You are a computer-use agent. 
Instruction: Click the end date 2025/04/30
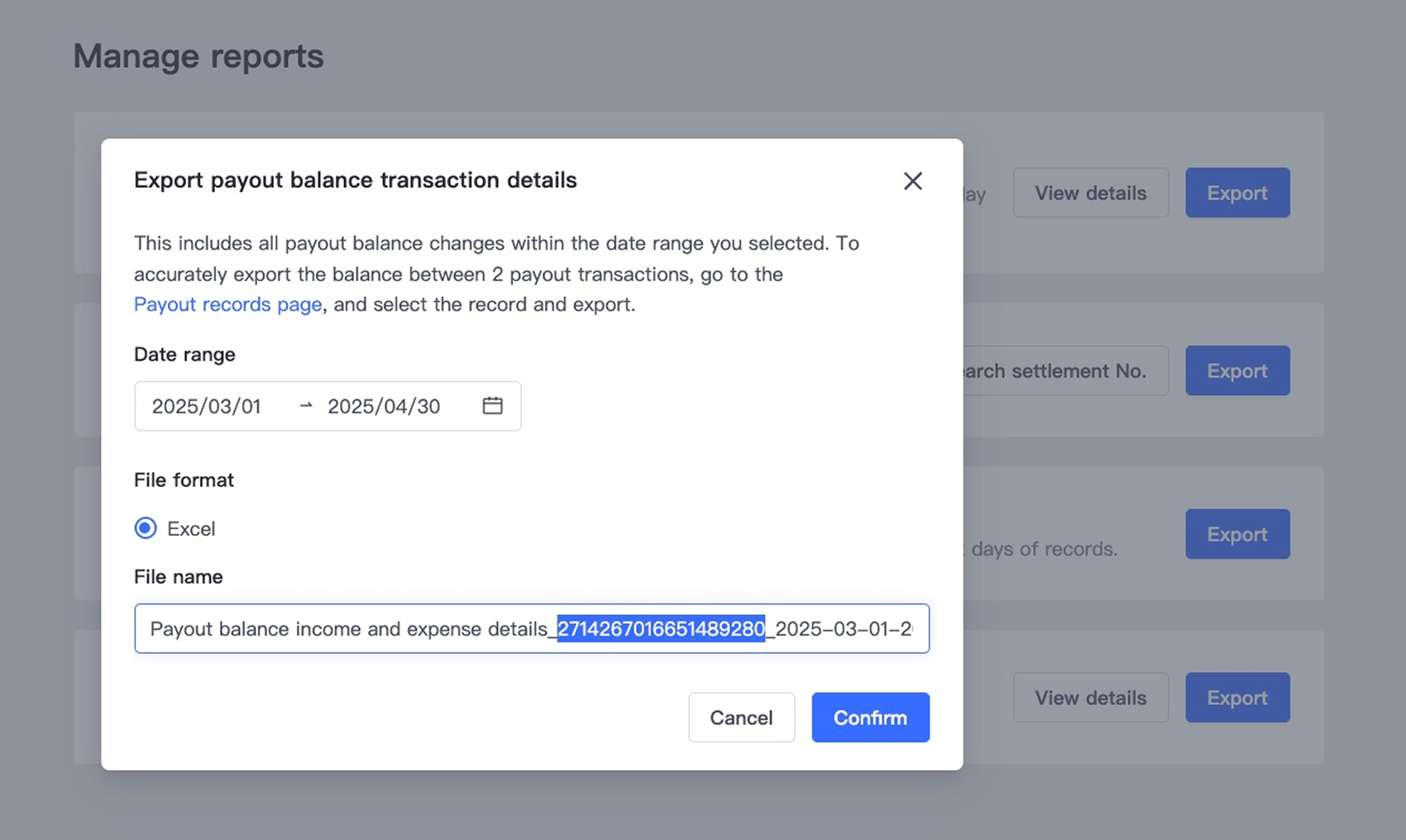[x=384, y=406]
